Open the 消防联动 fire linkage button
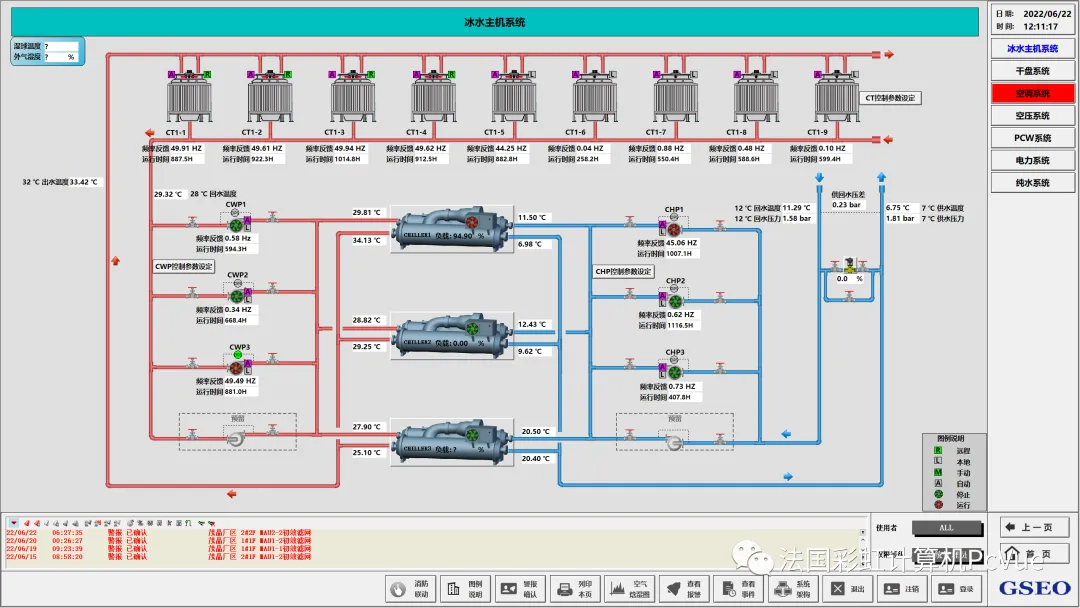This screenshot has width=1080, height=608. [x=410, y=589]
